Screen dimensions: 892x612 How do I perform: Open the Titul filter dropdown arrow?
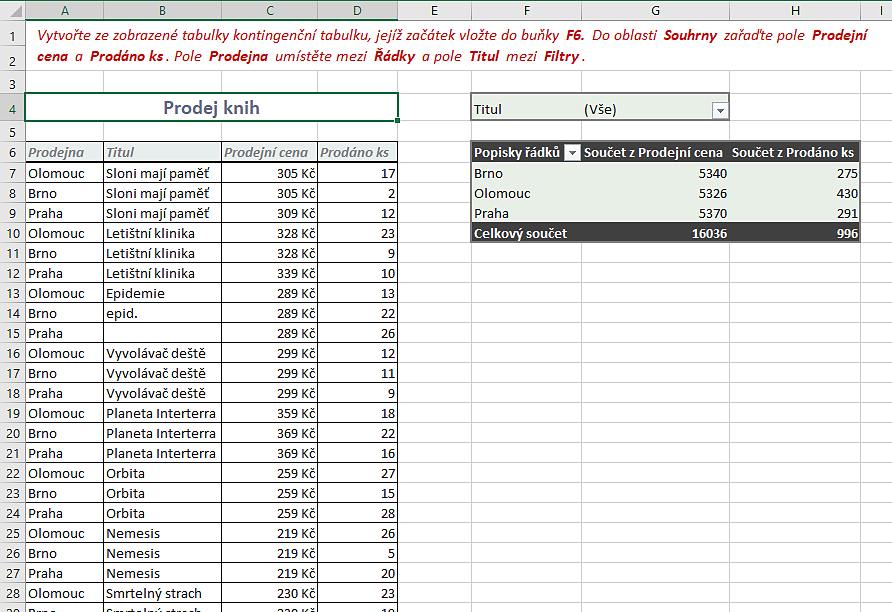coord(720,110)
